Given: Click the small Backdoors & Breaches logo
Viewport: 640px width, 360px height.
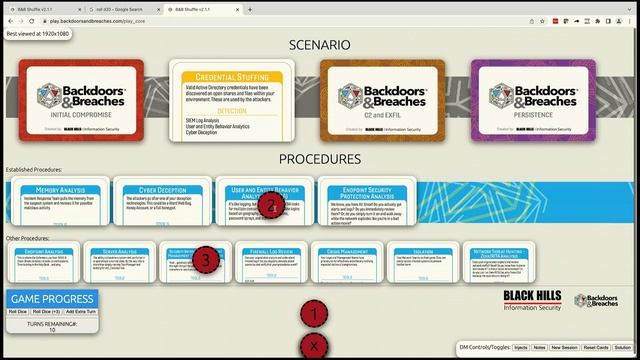Looking at the screenshot, I should point(596,300).
